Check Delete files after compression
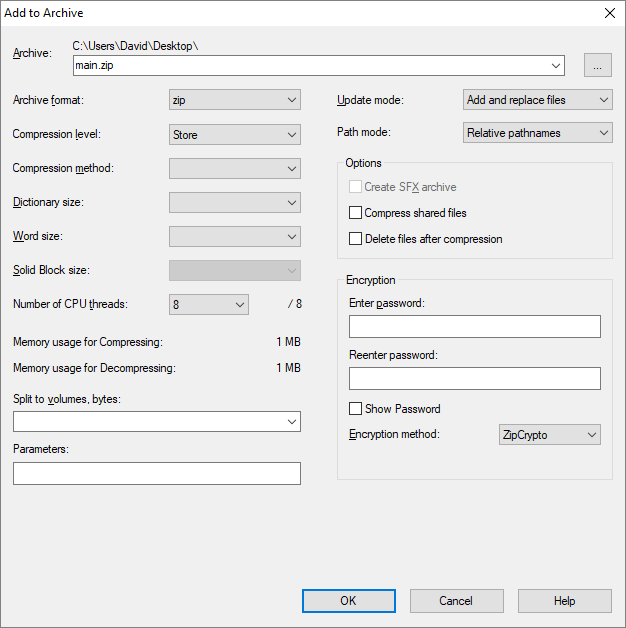This screenshot has height=628, width=626. click(x=355, y=239)
